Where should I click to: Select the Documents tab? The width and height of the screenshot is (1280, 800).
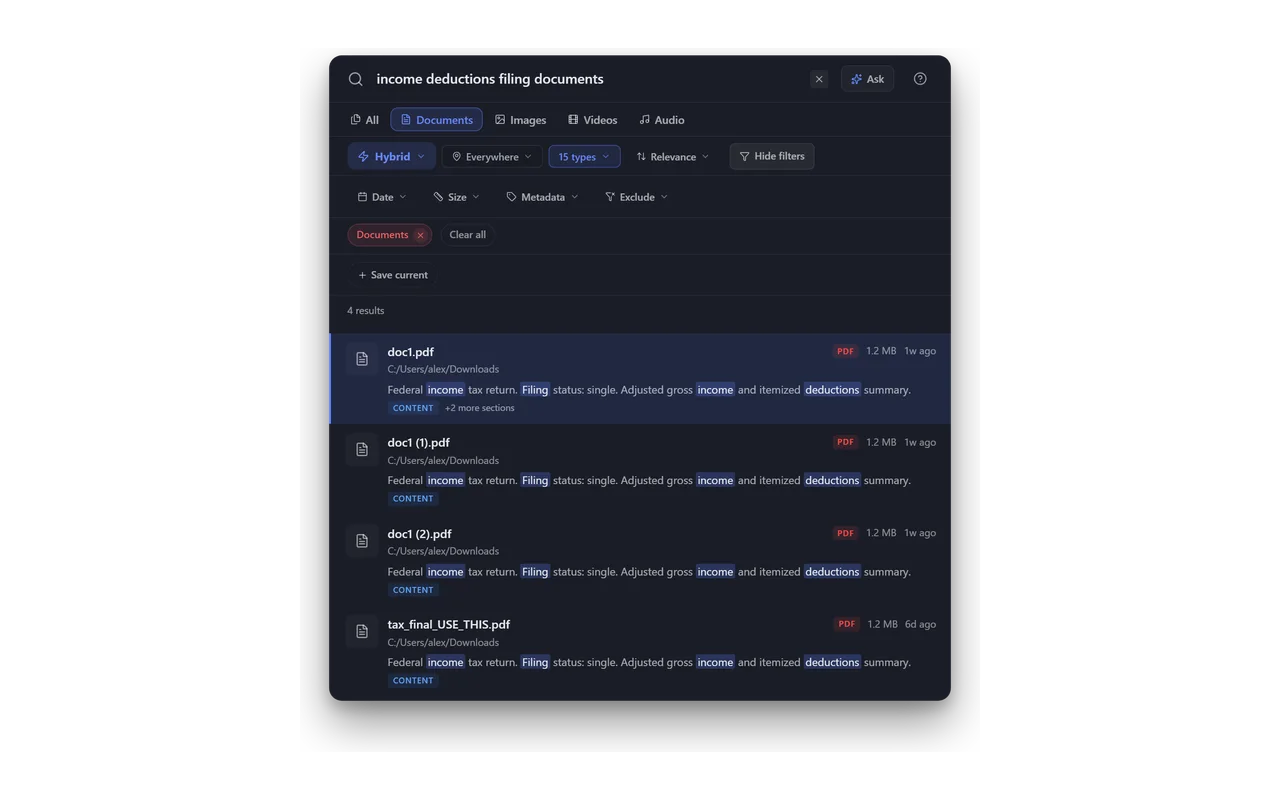pos(436,120)
